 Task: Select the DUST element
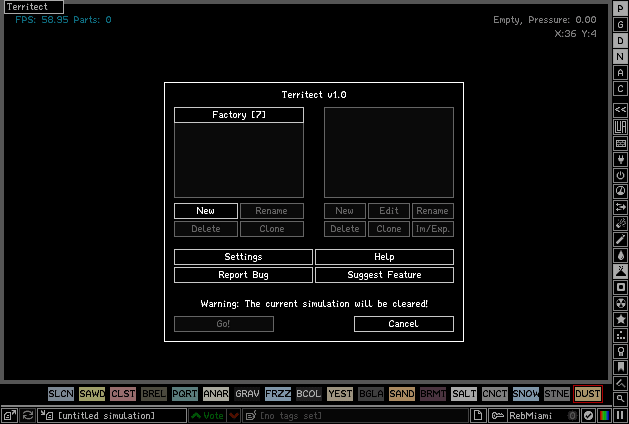click(588, 394)
